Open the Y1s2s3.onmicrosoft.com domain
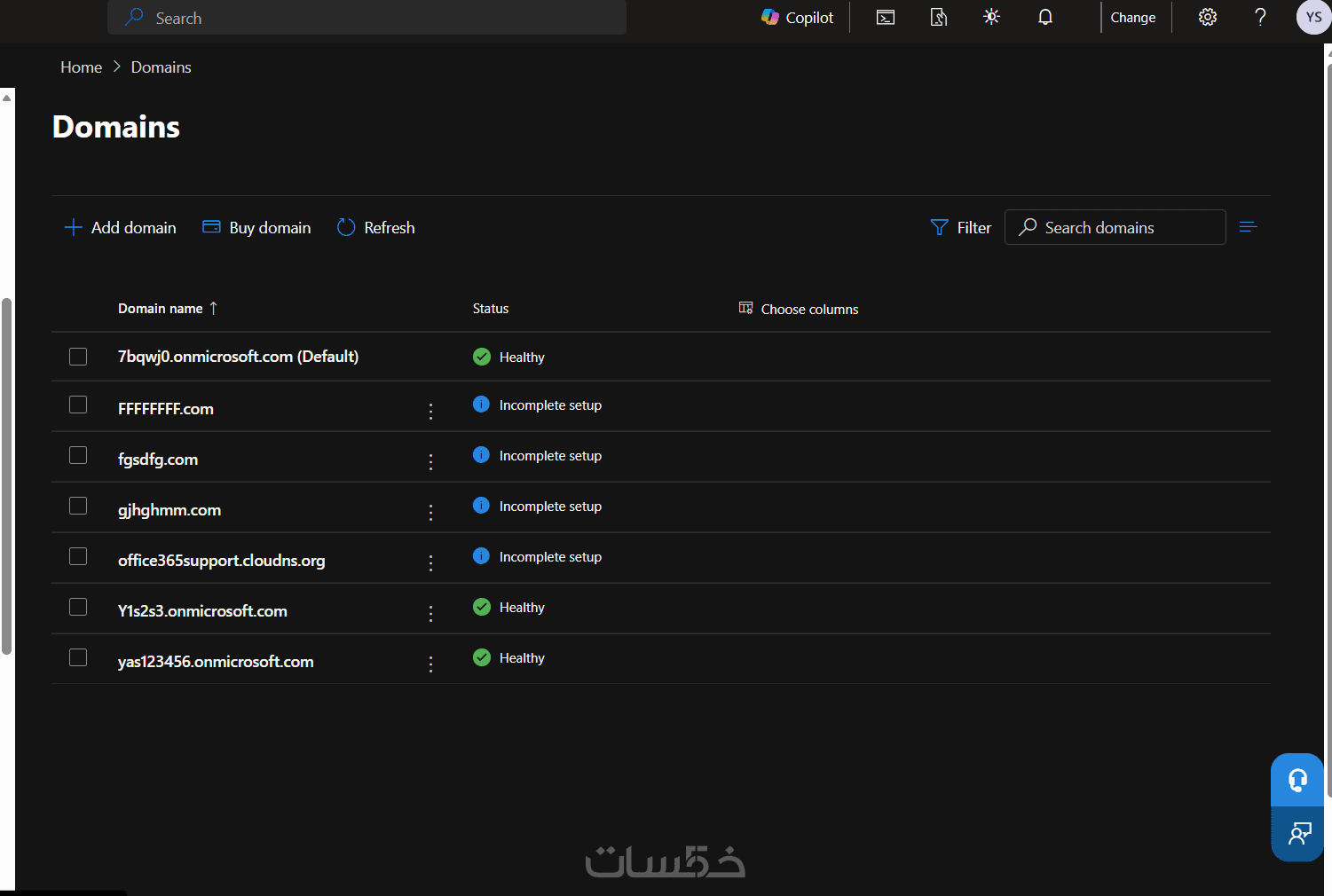 tap(202, 611)
